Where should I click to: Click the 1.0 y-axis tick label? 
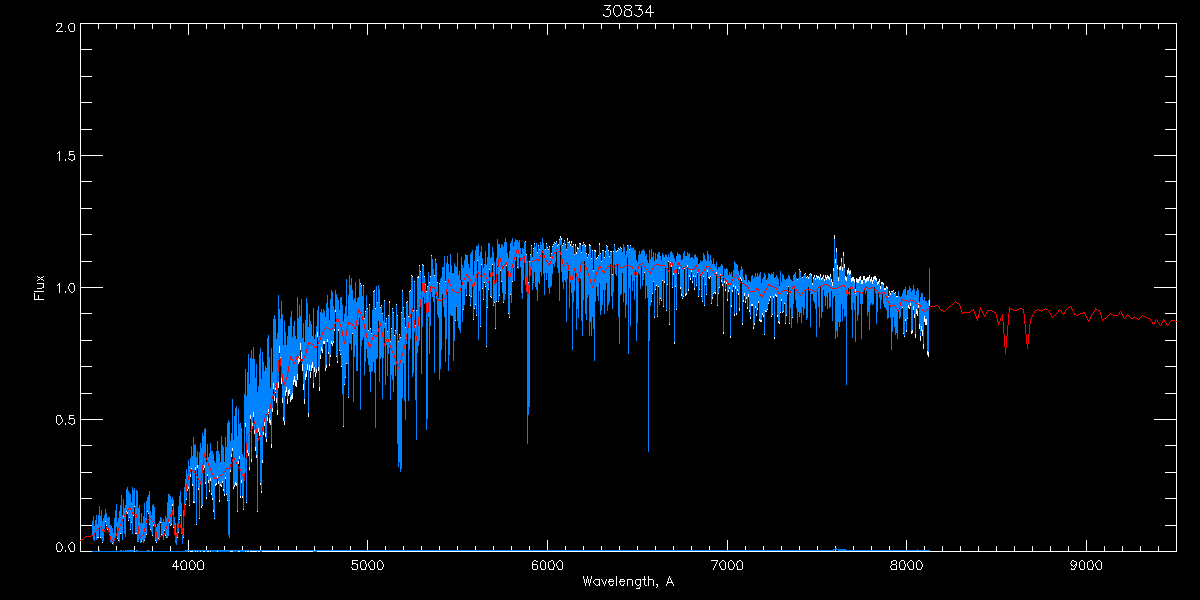(x=66, y=288)
